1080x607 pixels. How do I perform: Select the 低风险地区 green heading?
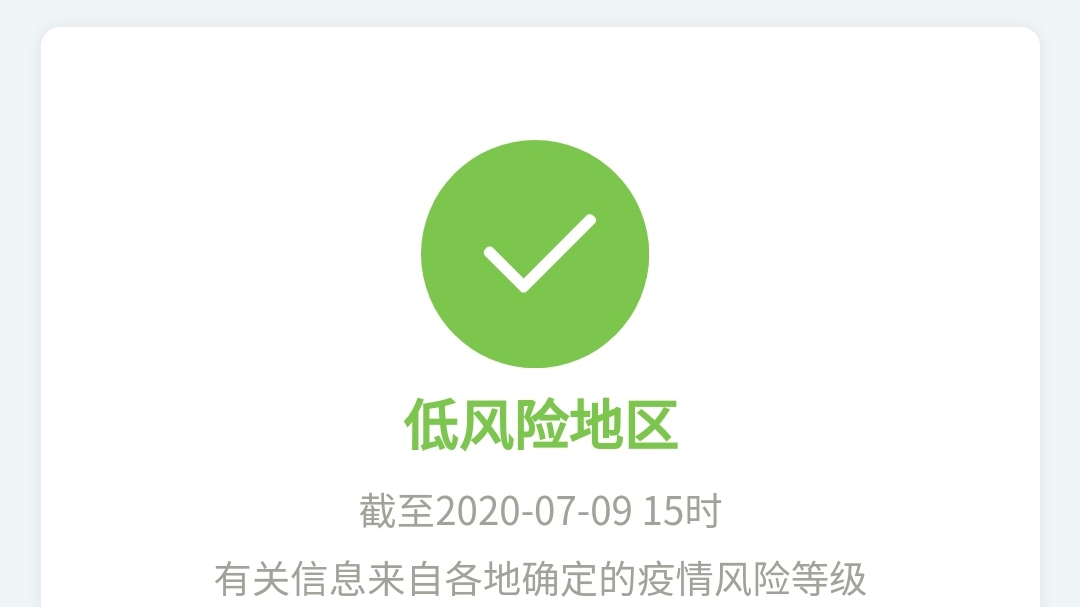541,424
